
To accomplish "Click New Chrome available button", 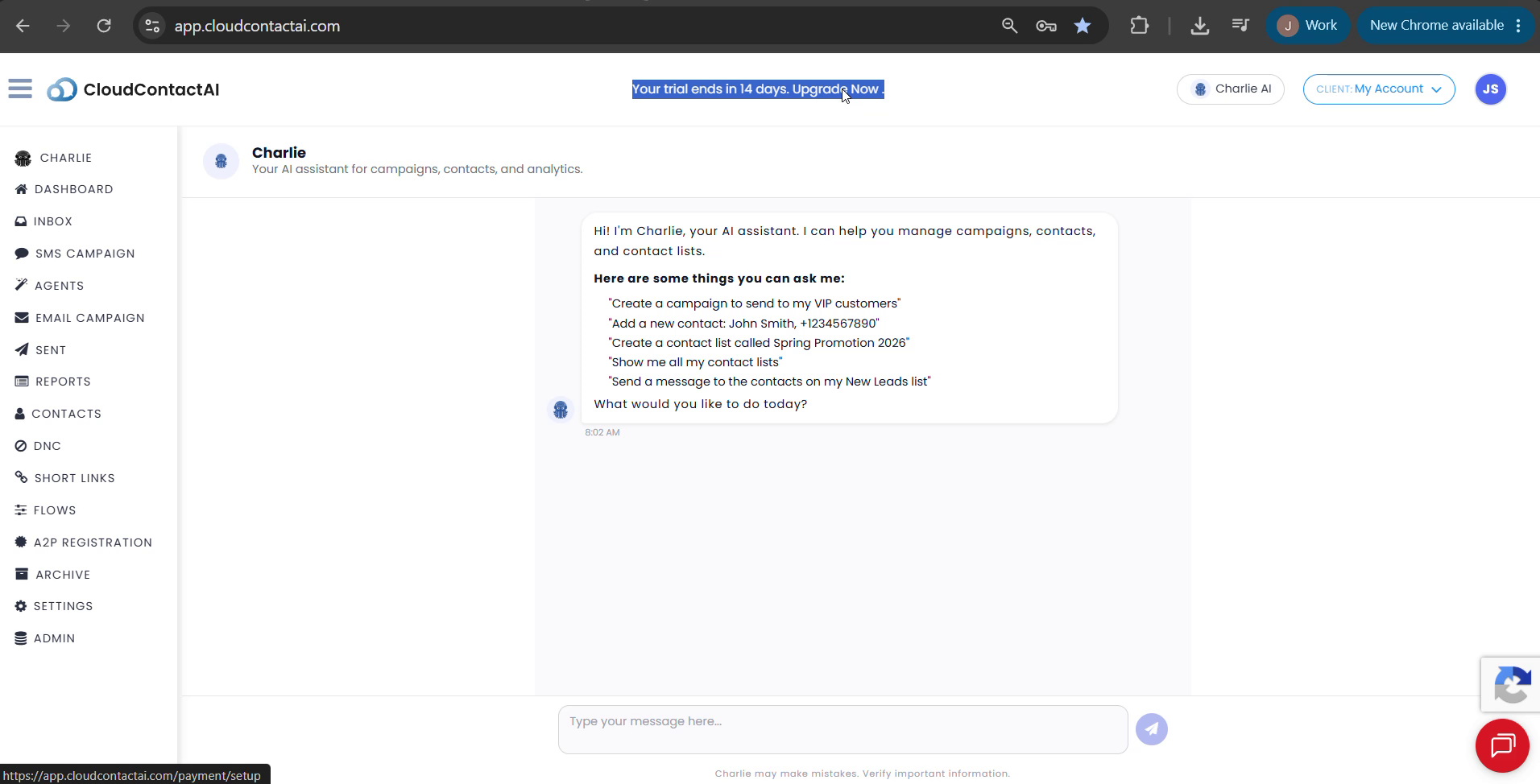I will 1447,26.
